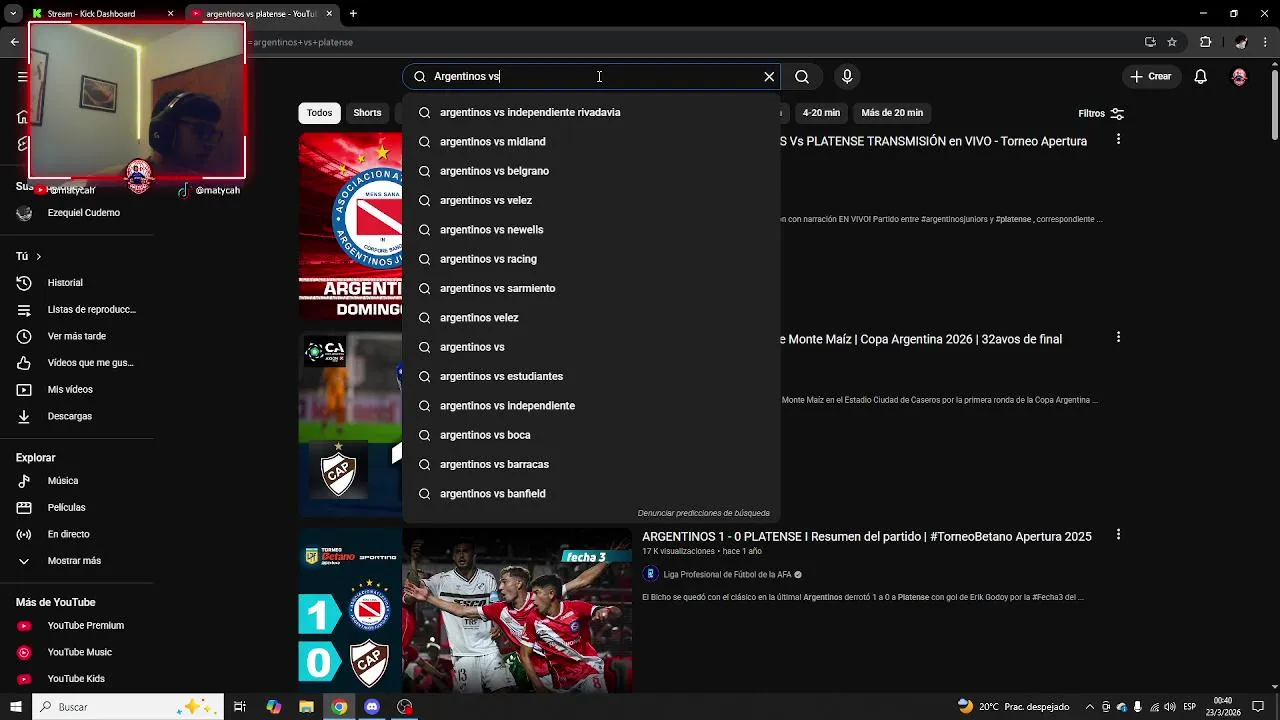Viewport: 1280px width, 720px height.
Task: Open YouTube Kids sidebar item
Action: pyautogui.click(x=77, y=679)
